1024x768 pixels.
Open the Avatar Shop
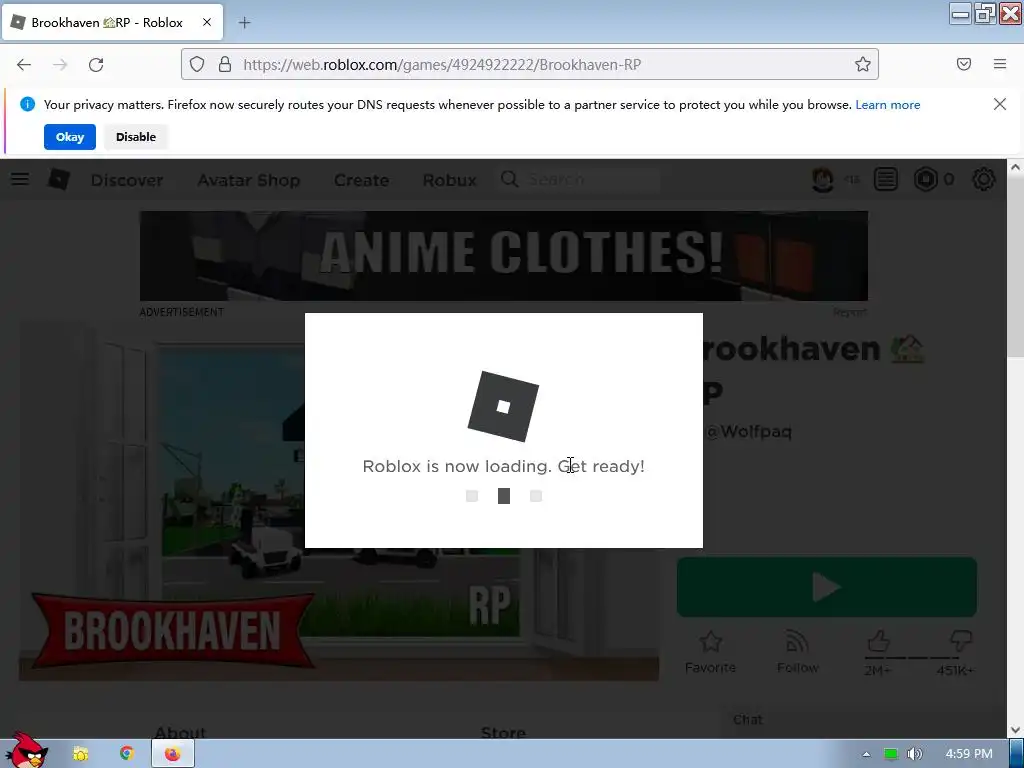click(249, 180)
